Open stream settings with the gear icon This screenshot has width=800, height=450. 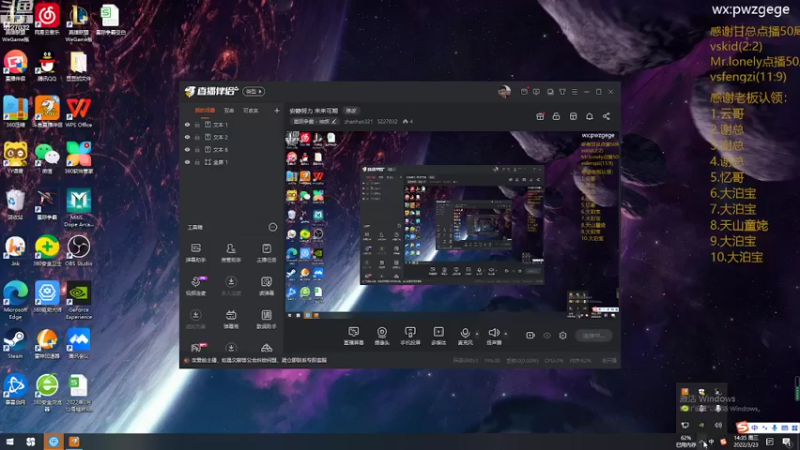(563, 336)
